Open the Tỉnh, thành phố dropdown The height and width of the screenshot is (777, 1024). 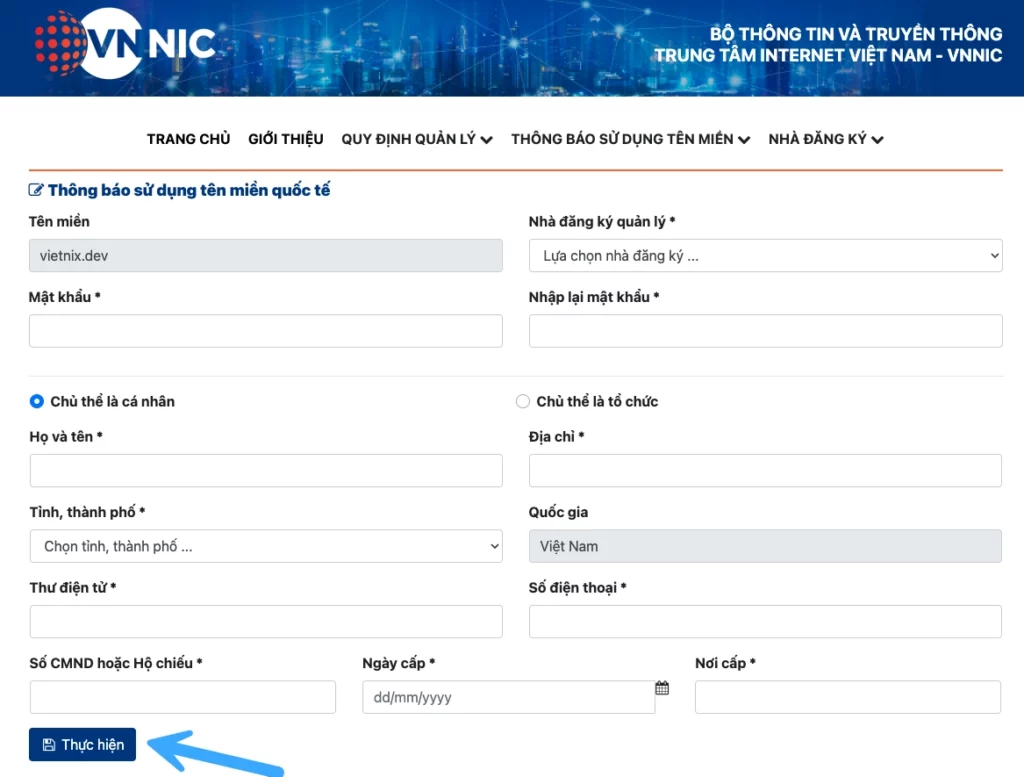coord(266,546)
